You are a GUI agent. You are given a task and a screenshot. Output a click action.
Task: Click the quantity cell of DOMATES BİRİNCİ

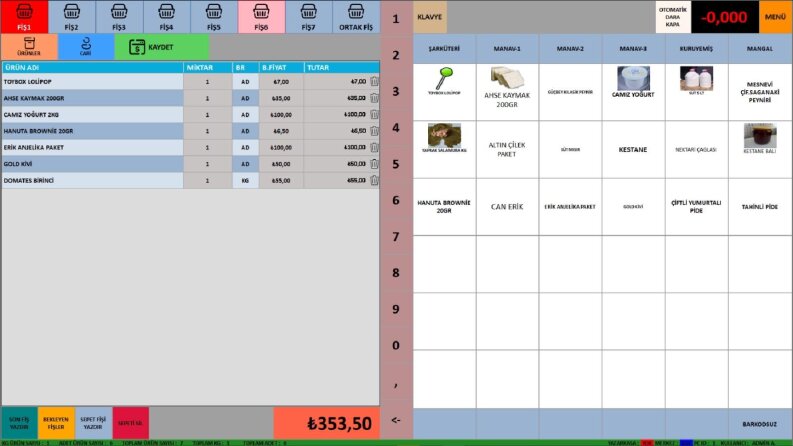[207, 181]
